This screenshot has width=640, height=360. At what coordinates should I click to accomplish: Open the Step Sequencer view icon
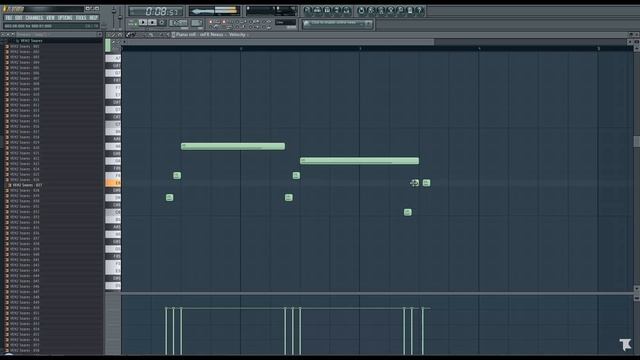point(318,11)
